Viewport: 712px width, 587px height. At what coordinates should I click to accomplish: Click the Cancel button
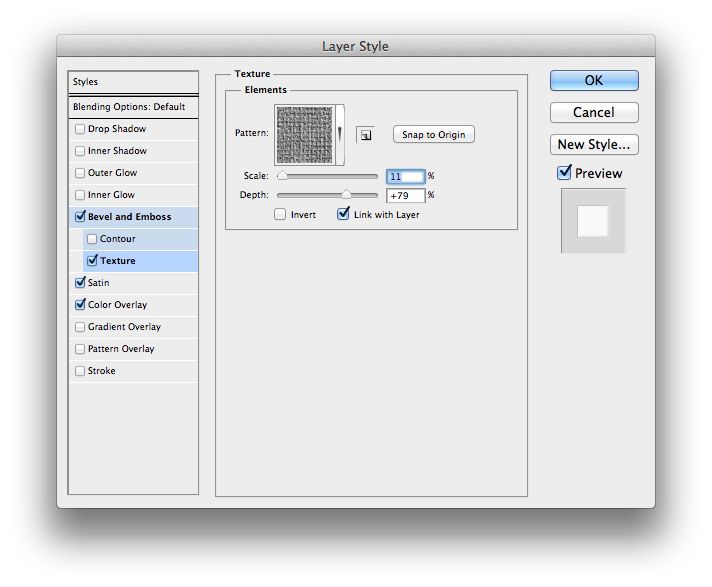coord(594,112)
